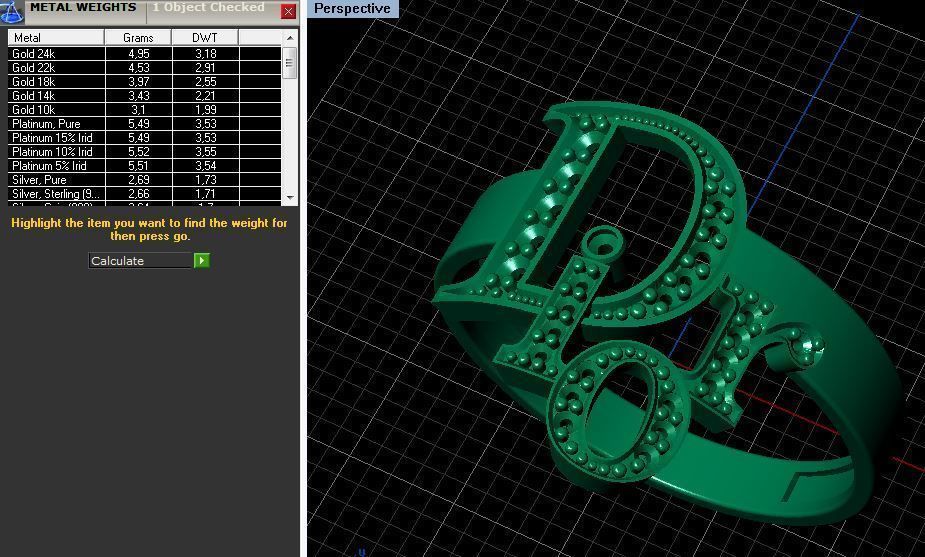Click the 1,73 DWT value for Silver, Pure

point(206,180)
